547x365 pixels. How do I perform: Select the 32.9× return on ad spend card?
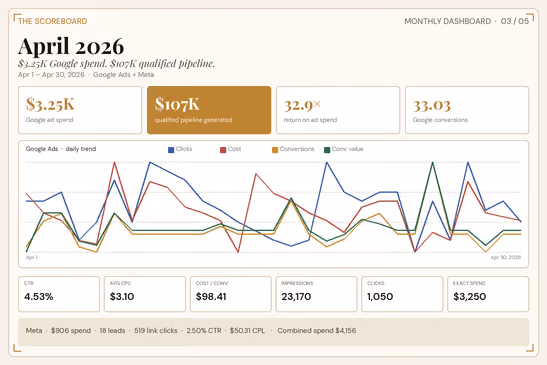(x=338, y=110)
